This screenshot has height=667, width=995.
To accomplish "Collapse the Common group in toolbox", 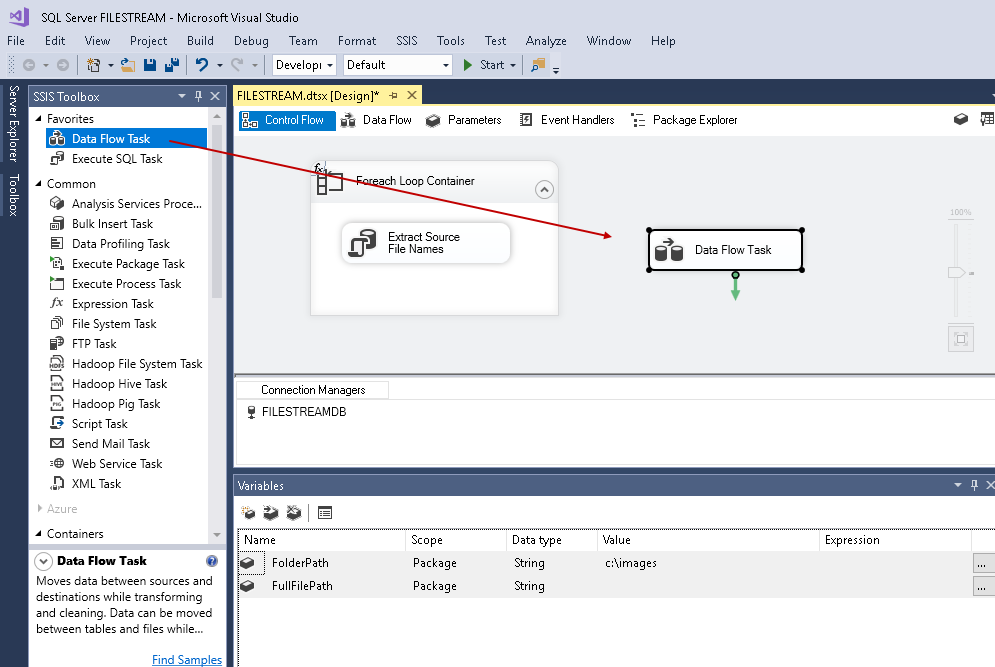I will pyautogui.click(x=39, y=183).
